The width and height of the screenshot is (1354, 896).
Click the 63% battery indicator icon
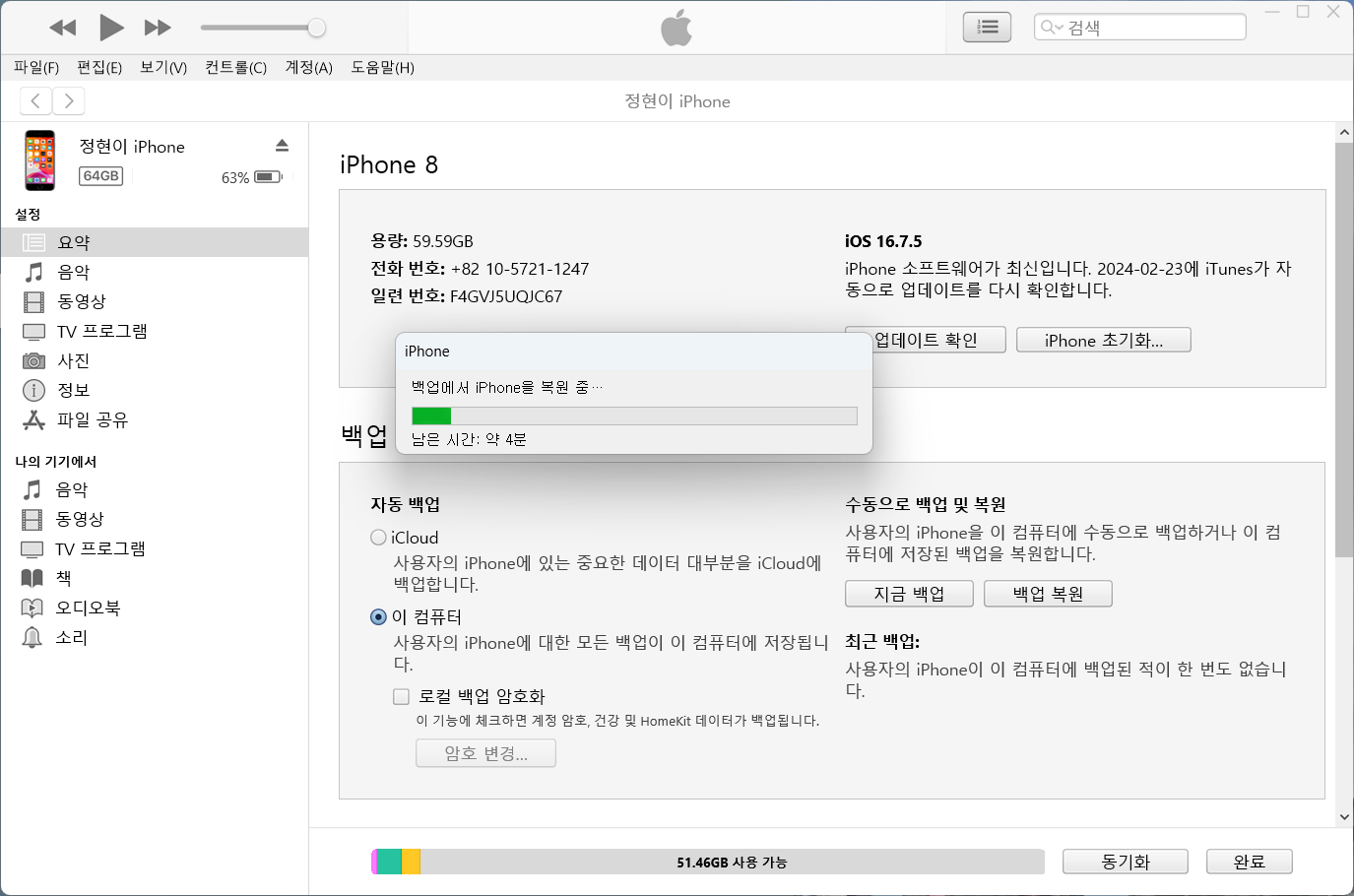(x=268, y=177)
